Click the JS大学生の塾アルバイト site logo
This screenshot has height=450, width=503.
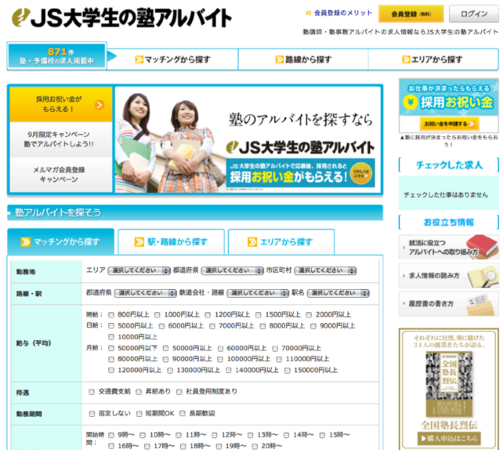pyautogui.click(x=122, y=18)
